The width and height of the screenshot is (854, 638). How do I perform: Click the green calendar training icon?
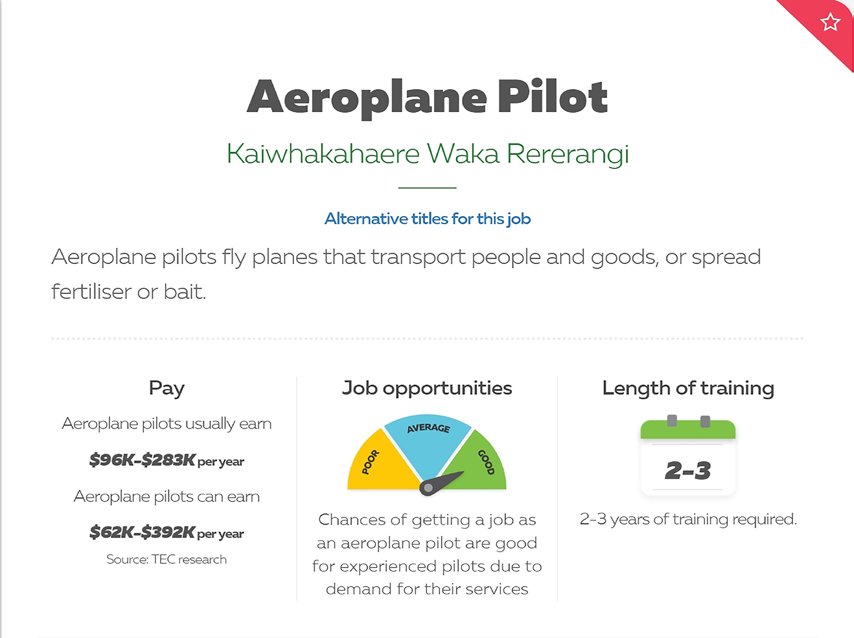click(x=688, y=456)
